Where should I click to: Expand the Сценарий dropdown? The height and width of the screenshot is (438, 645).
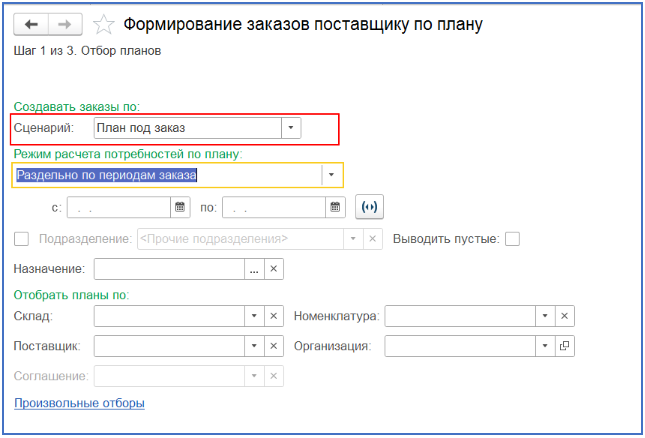coord(291,128)
